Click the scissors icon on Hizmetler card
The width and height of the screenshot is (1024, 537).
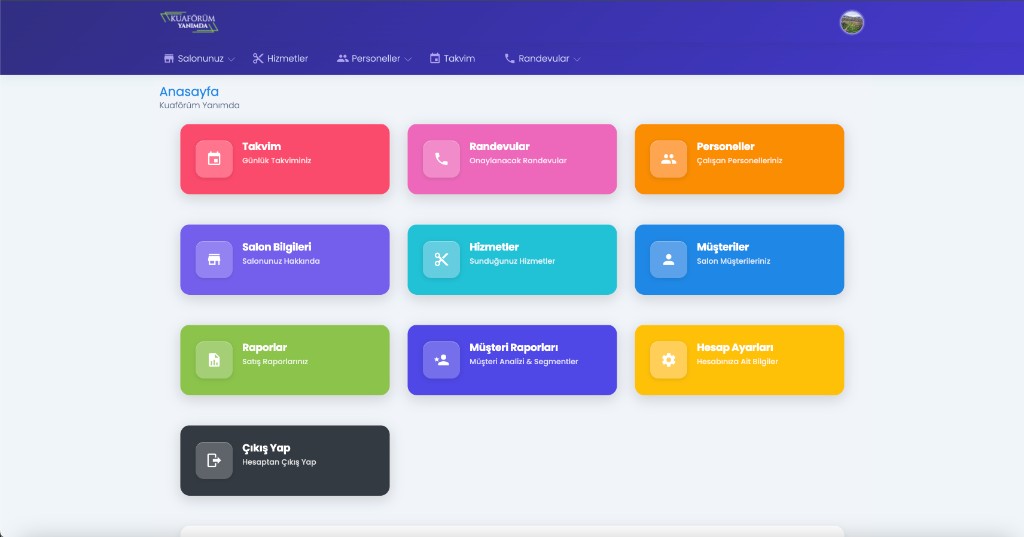[441, 260]
